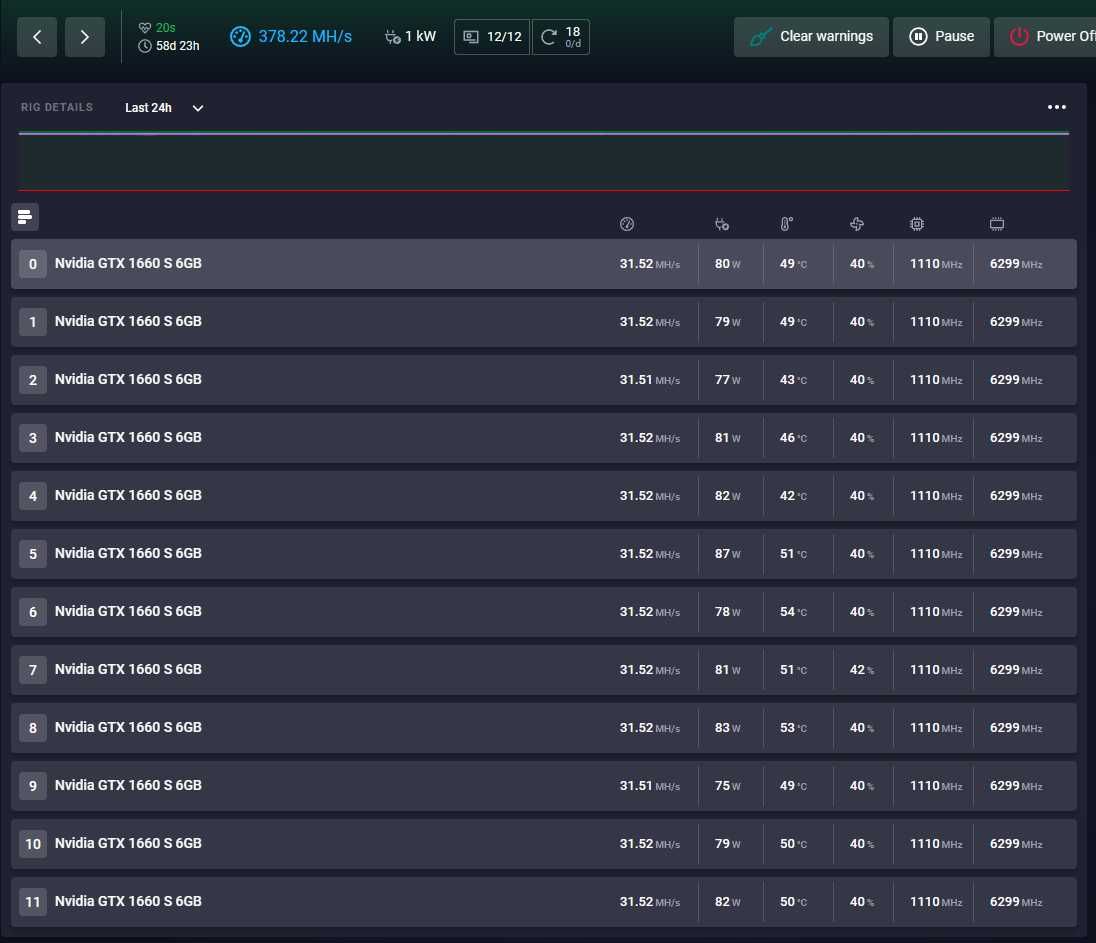Click the hashrate column header icon
Screen dimensions: 1096x943
coord(627,224)
